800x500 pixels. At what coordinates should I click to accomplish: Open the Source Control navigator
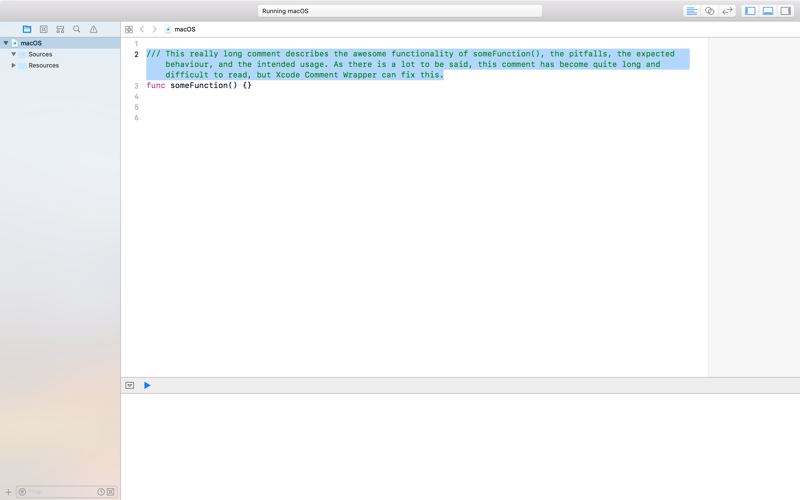43,29
